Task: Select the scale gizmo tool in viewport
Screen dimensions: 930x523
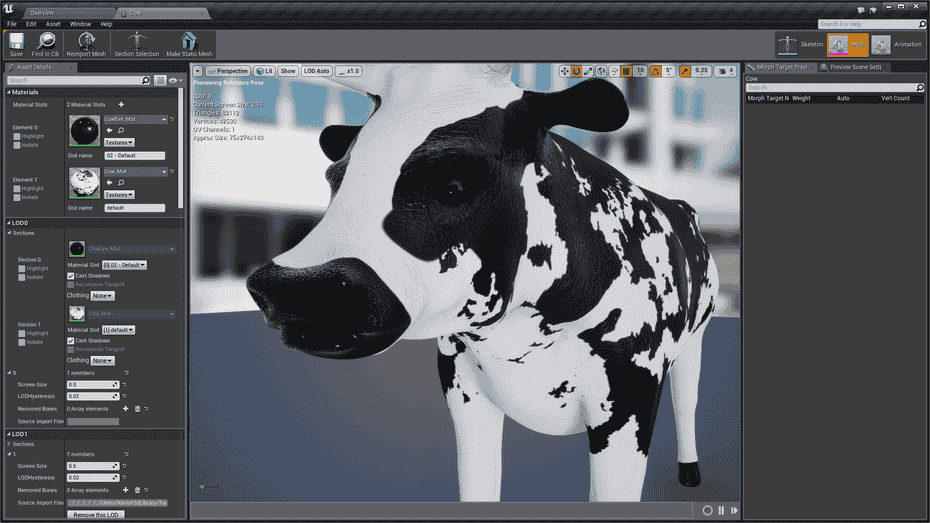Action: pyautogui.click(x=588, y=71)
